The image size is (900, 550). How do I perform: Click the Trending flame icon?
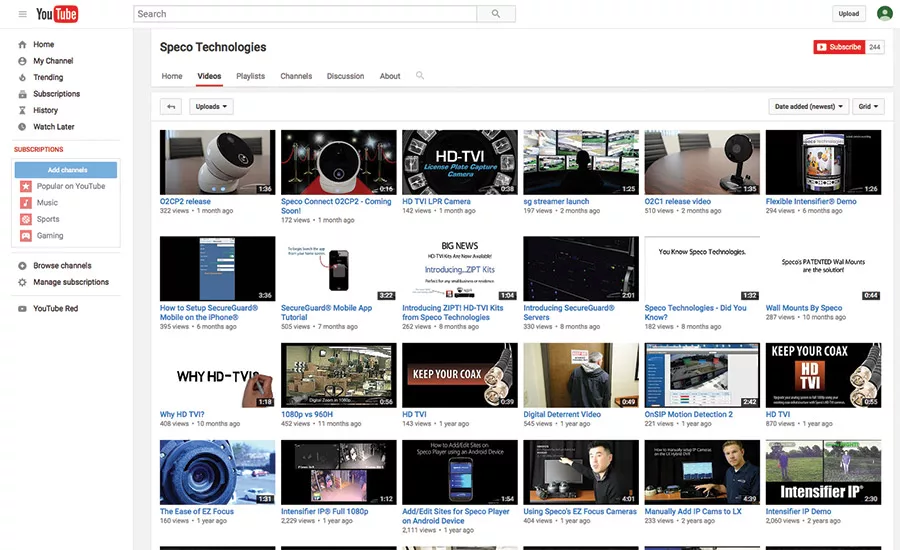pyautogui.click(x=22, y=78)
